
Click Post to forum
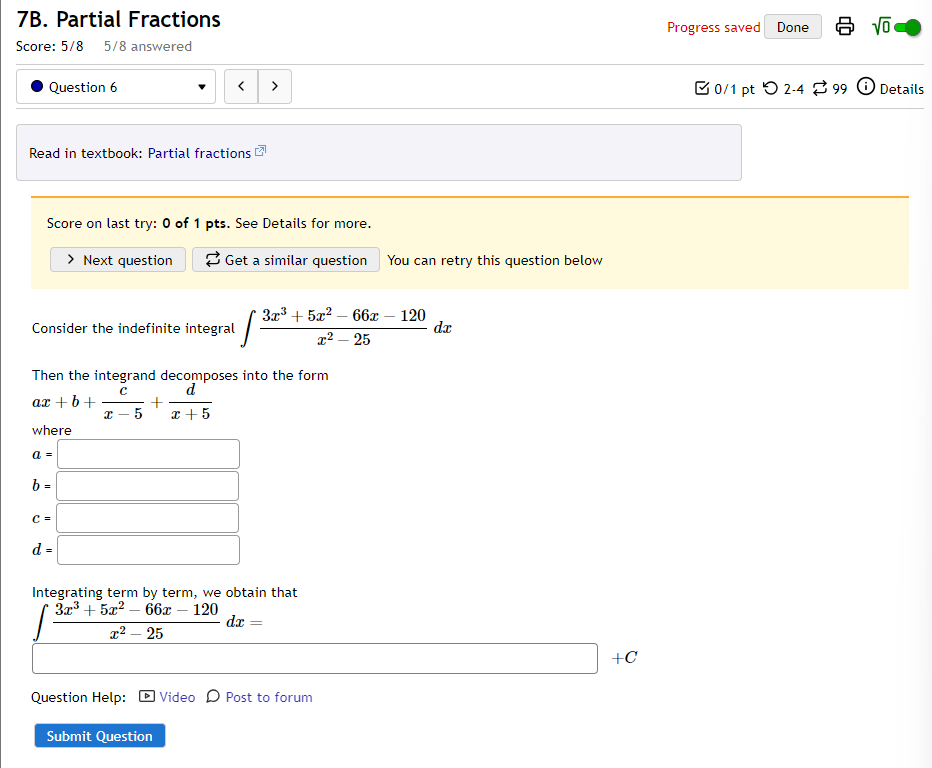(x=267, y=697)
